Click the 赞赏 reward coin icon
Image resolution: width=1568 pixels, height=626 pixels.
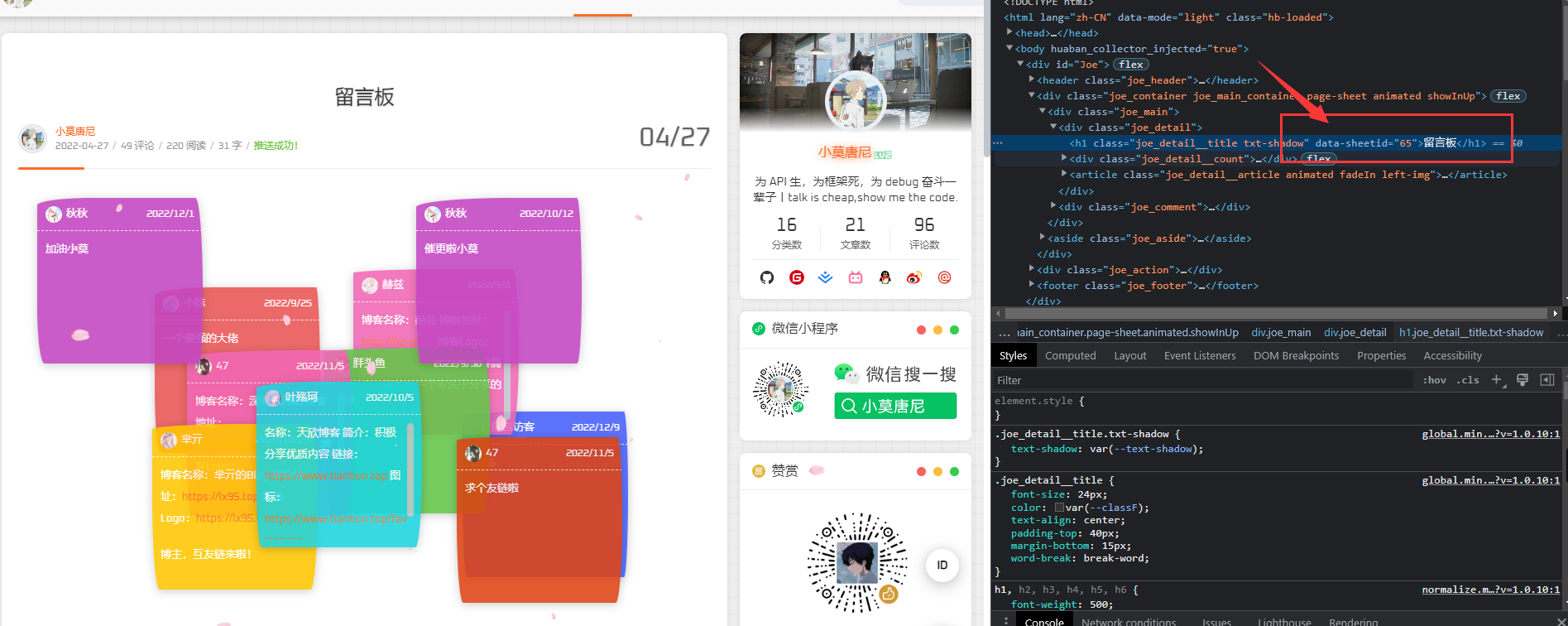758,471
